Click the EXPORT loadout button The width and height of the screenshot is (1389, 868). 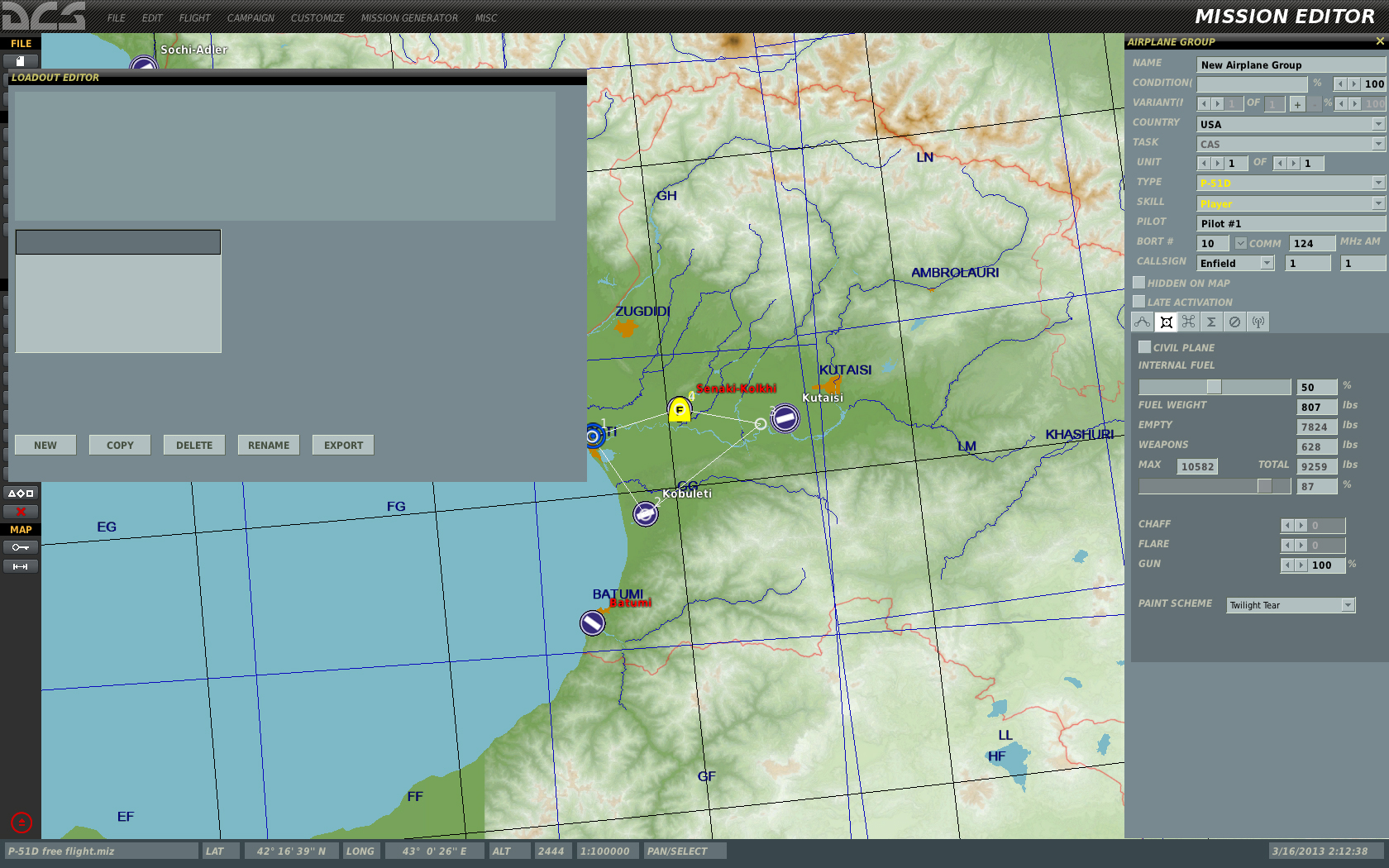pyautogui.click(x=343, y=445)
